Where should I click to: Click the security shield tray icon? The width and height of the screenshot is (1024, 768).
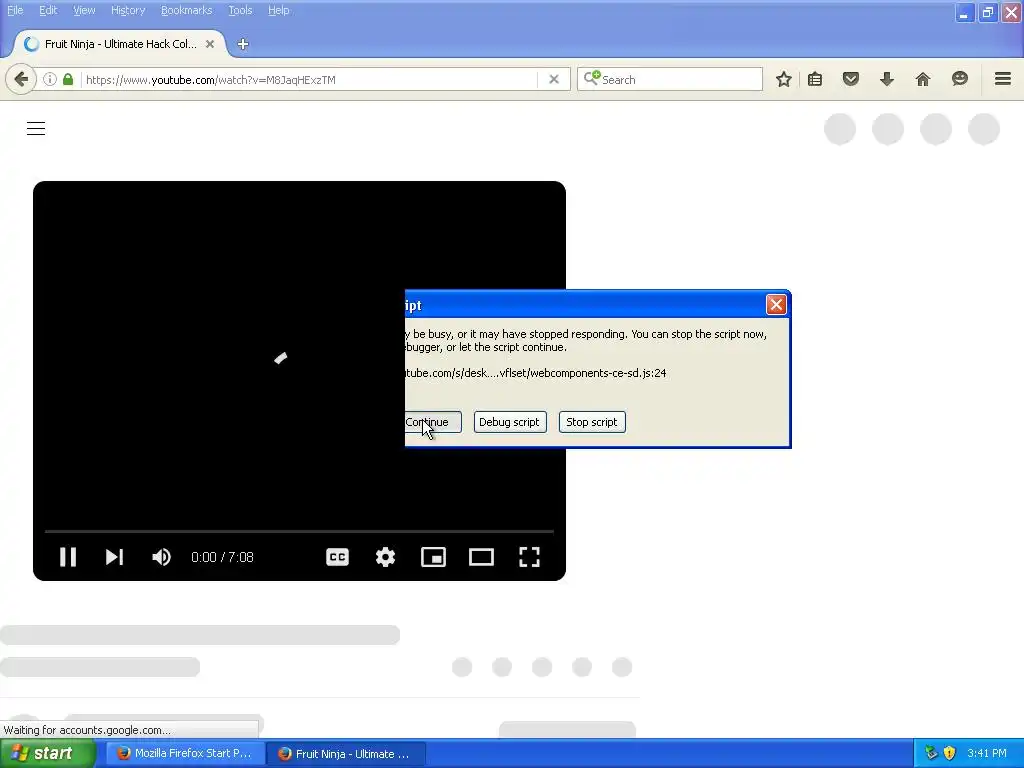coord(950,754)
